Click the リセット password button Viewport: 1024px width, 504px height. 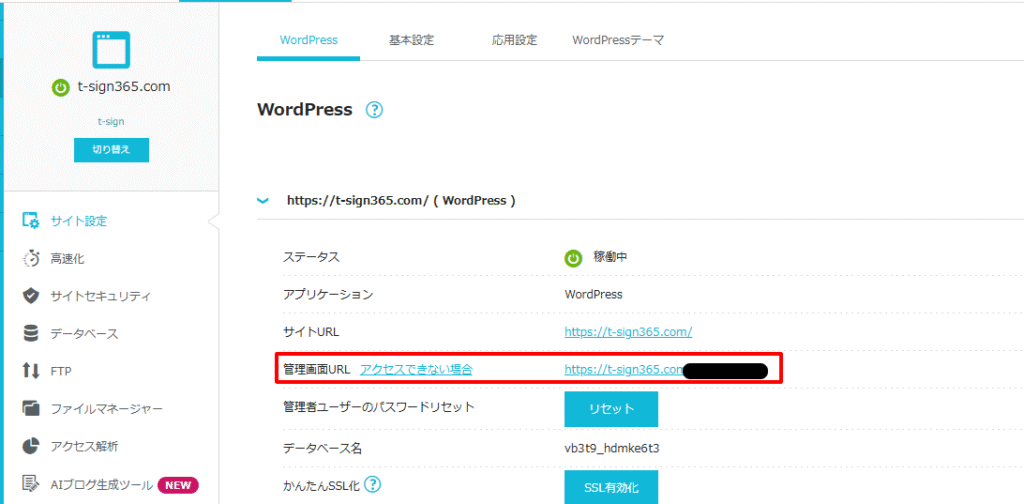click(611, 409)
